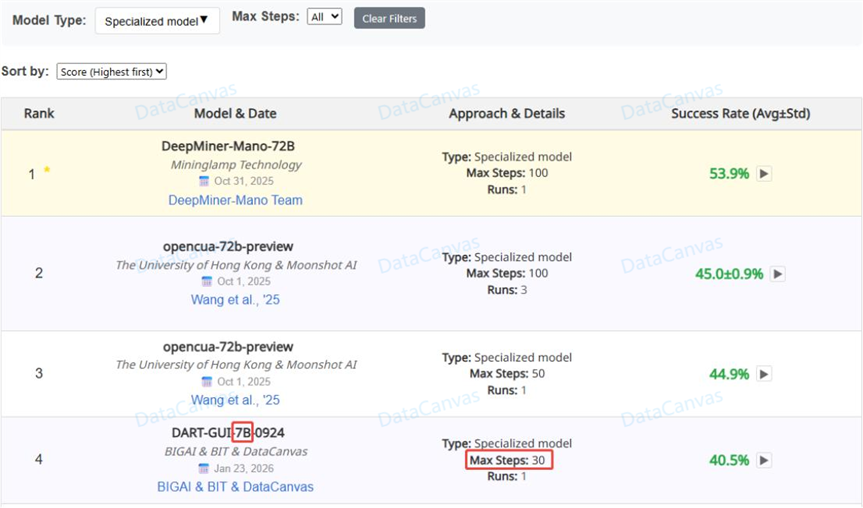The width and height of the screenshot is (863, 508).
Task: Expand the 44.9% score arrow button
Action: [764, 374]
